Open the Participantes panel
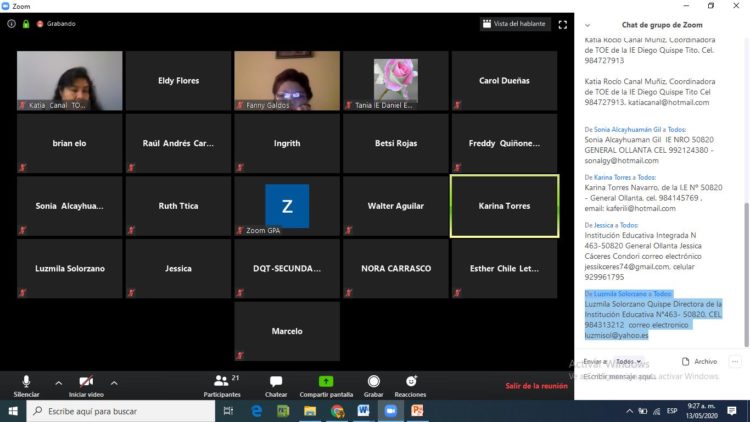This screenshot has height=422, width=750. point(221,385)
